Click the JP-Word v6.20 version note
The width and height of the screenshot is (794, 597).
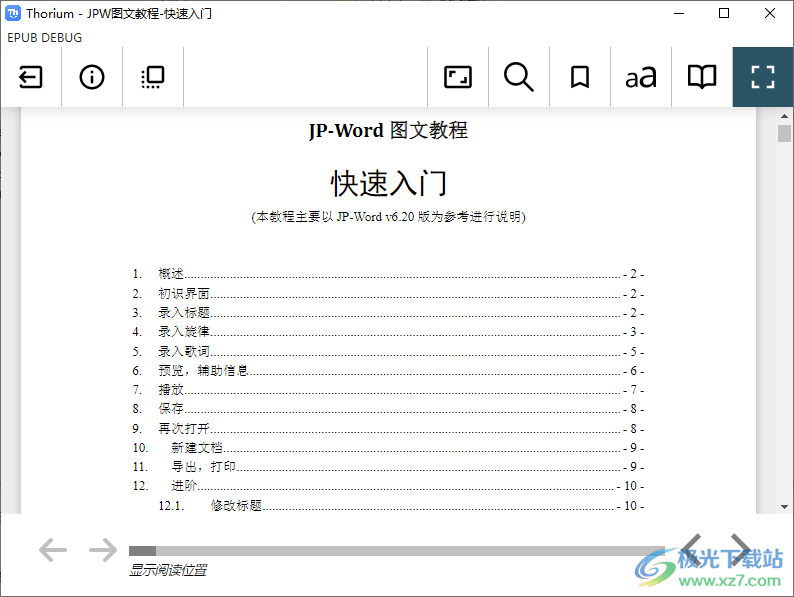click(388, 217)
